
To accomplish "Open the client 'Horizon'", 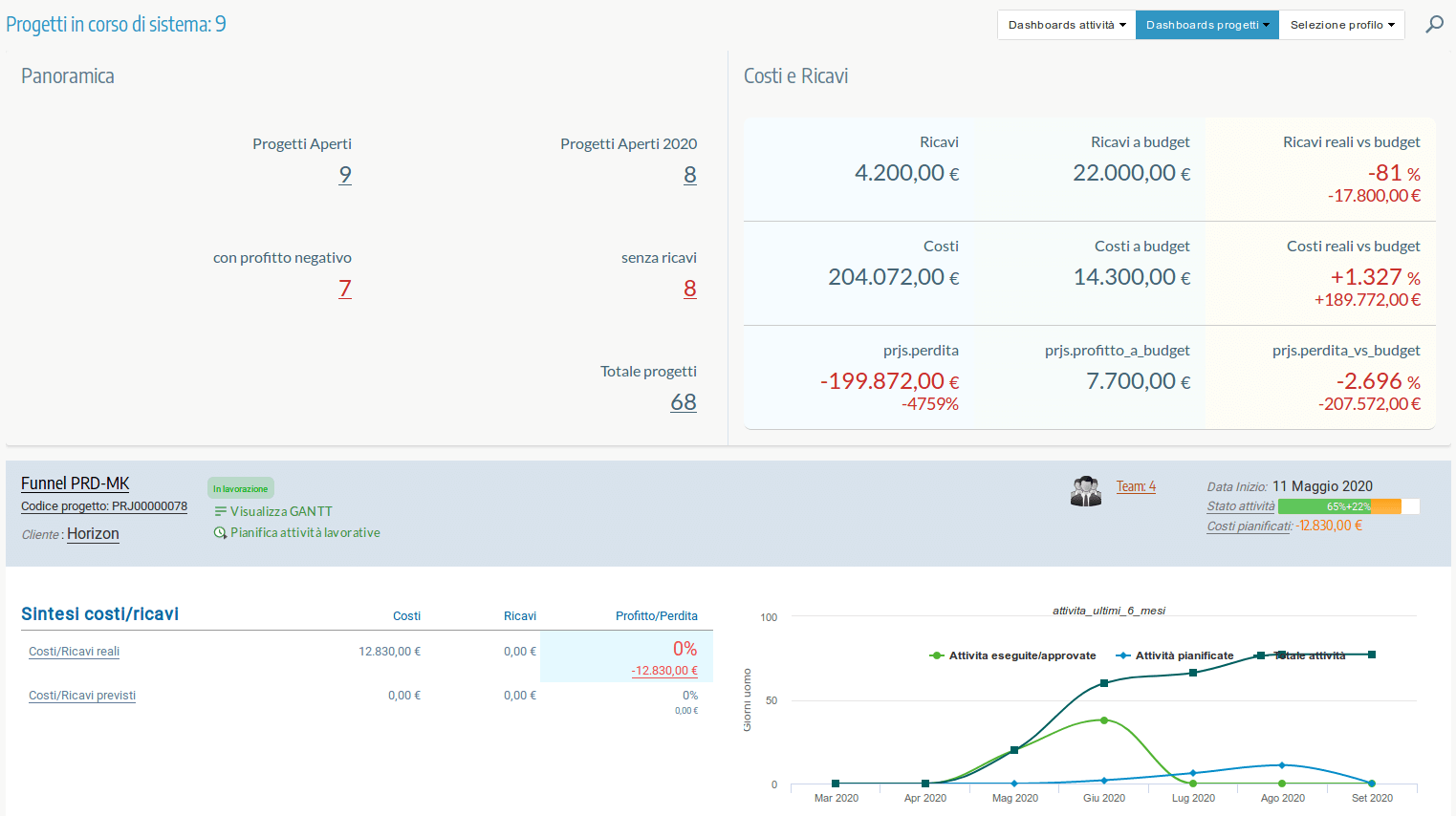I will pyautogui.click(x=92, y=534).
